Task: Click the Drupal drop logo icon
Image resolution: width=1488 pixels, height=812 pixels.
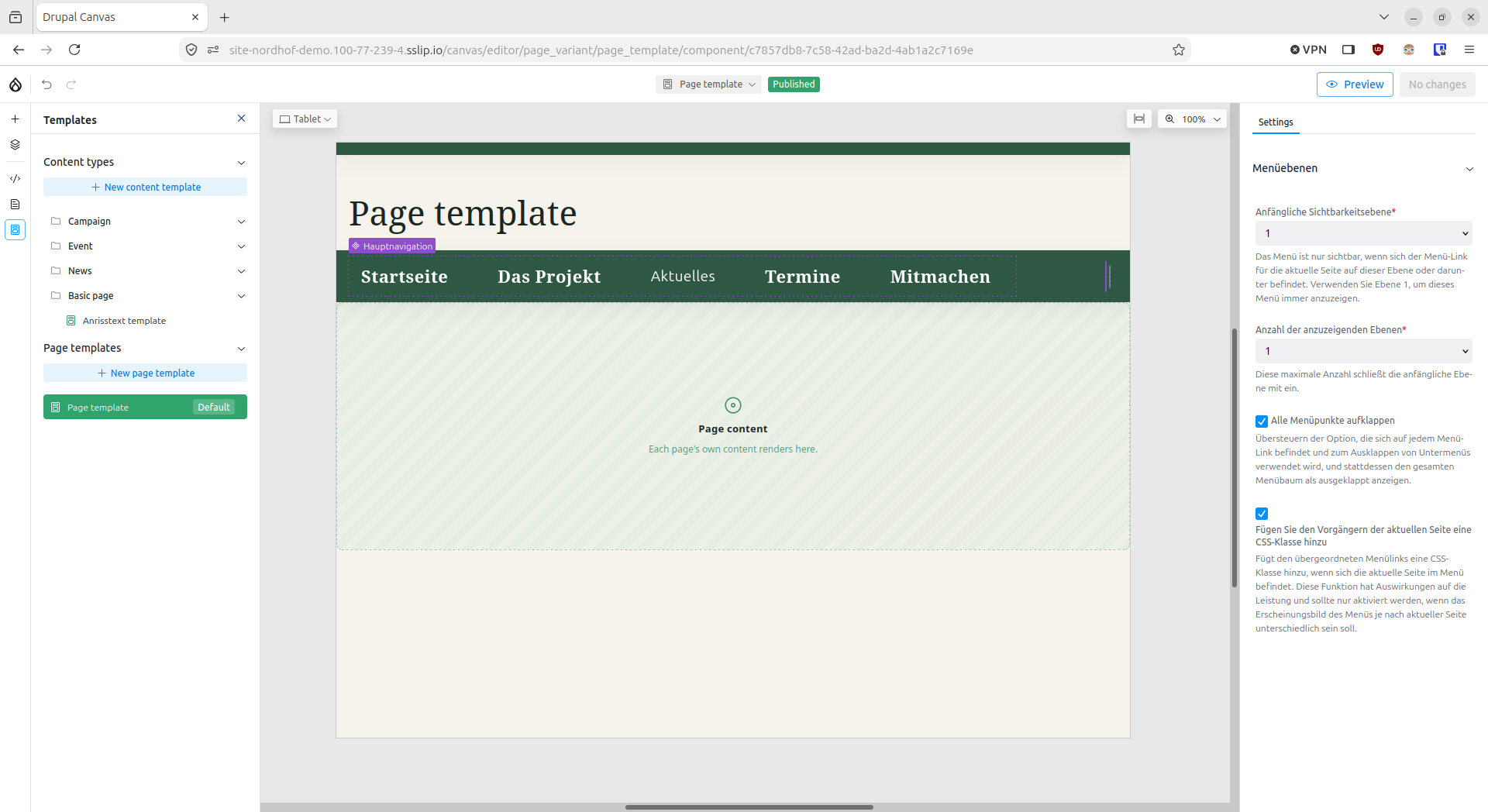Action: [15, 84]
